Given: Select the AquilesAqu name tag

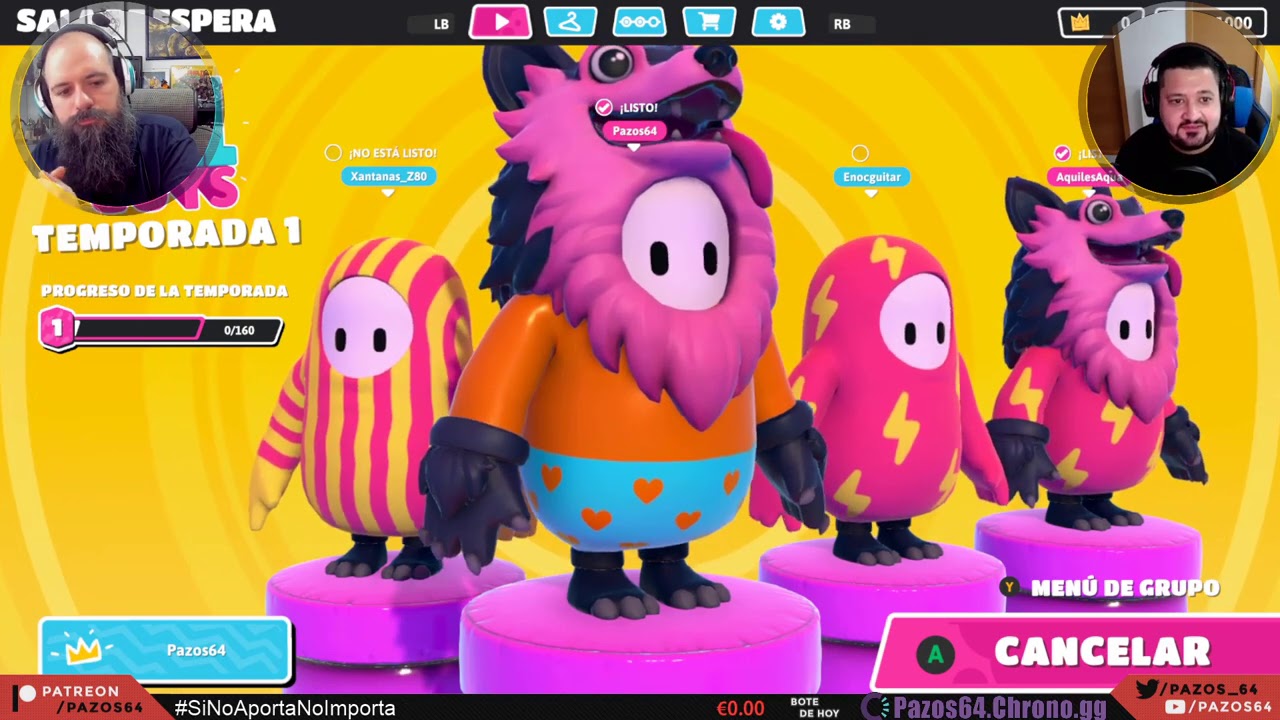Looking at the screenshot, I should 1089,177.
